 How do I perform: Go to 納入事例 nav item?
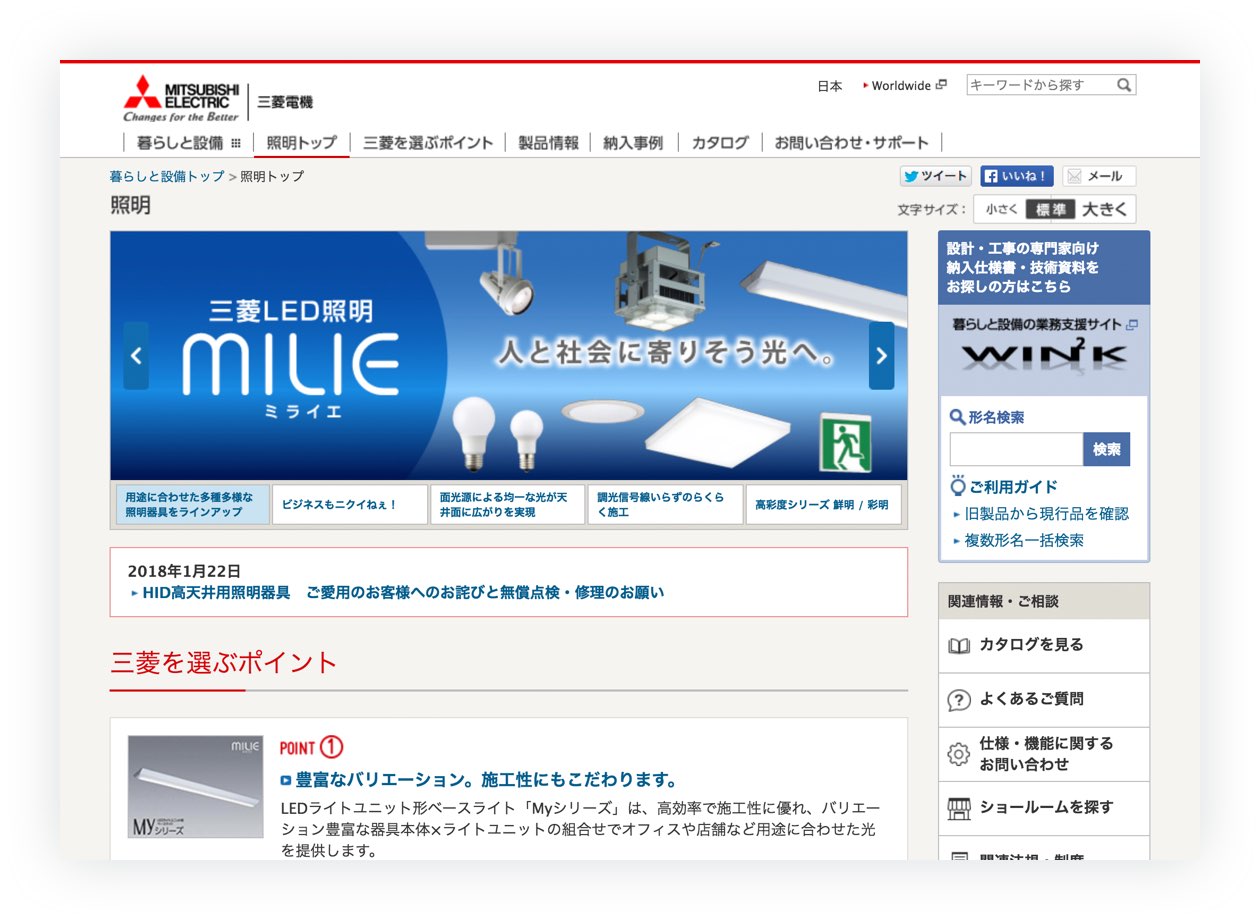click(633, 143)
